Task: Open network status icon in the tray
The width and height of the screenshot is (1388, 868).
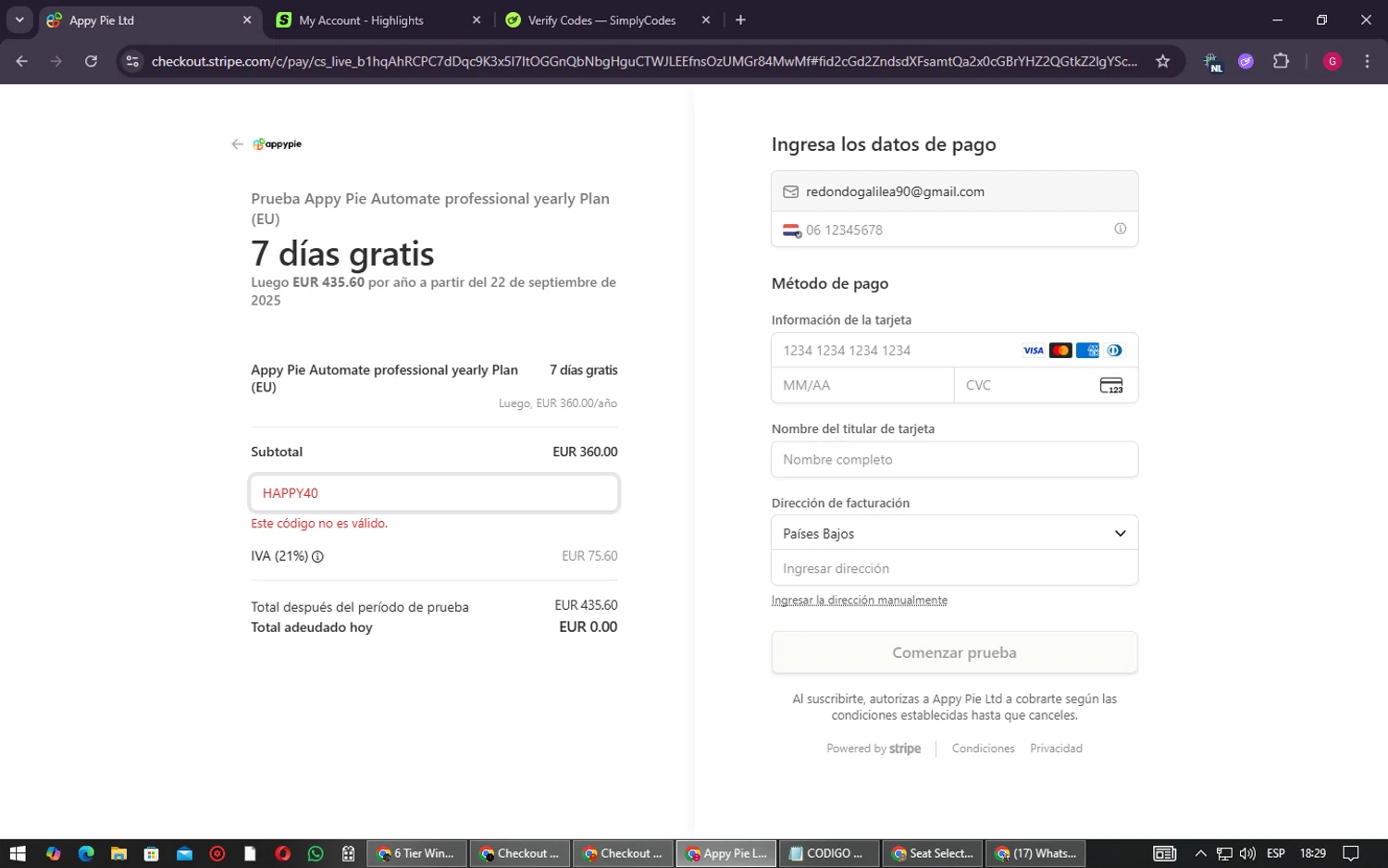Action: (x=1224, y=854)
